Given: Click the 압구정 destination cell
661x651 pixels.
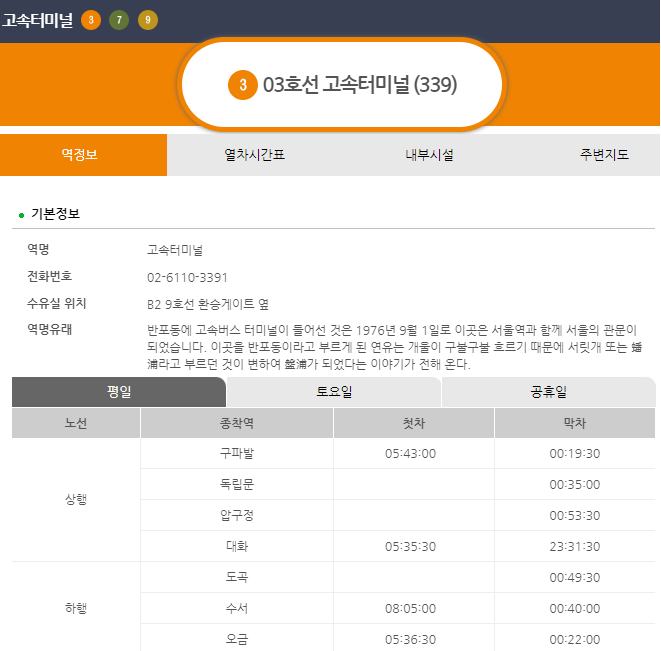Looking at the screenshot, I should coord(237,515).
